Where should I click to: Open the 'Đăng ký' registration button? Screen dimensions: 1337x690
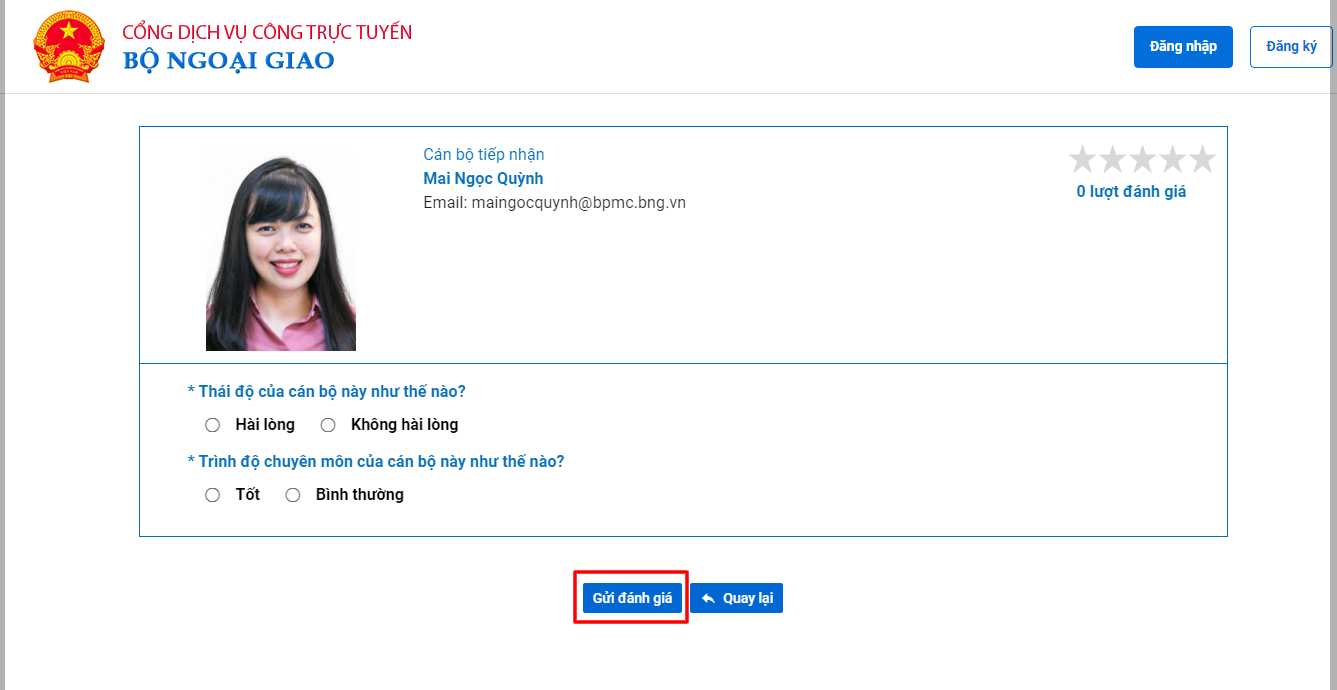coord(1291,47)
